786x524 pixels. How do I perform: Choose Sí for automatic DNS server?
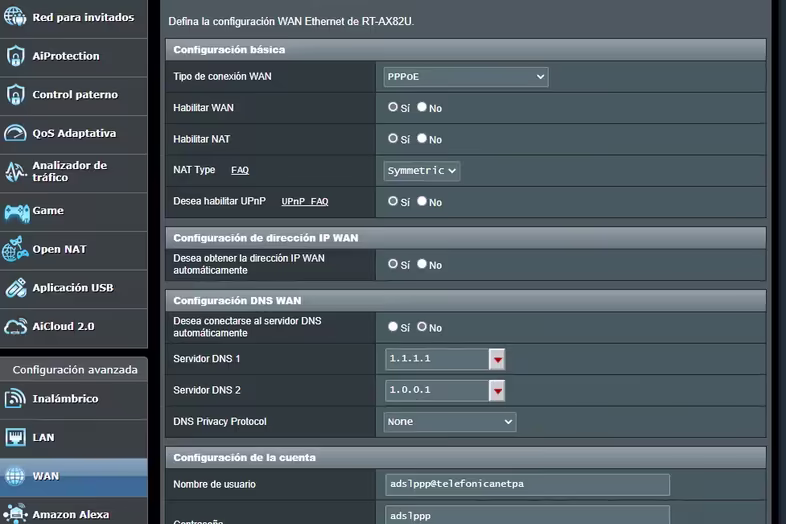click(x=392, y=326)
